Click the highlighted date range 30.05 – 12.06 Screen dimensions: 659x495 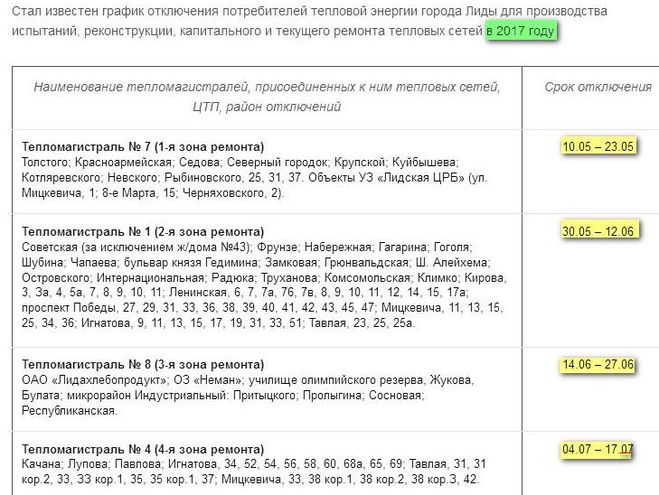coord(599,231)
